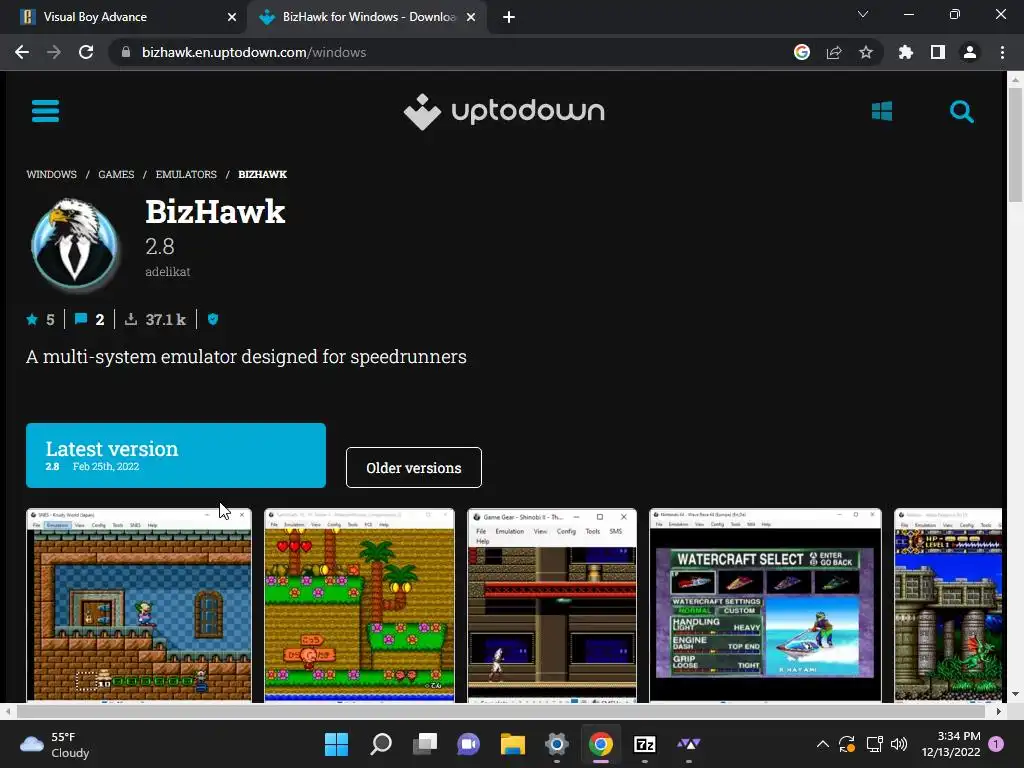Click the Google icon in address bar
The image size is (1024, 768).
click(x=802, y=52)
